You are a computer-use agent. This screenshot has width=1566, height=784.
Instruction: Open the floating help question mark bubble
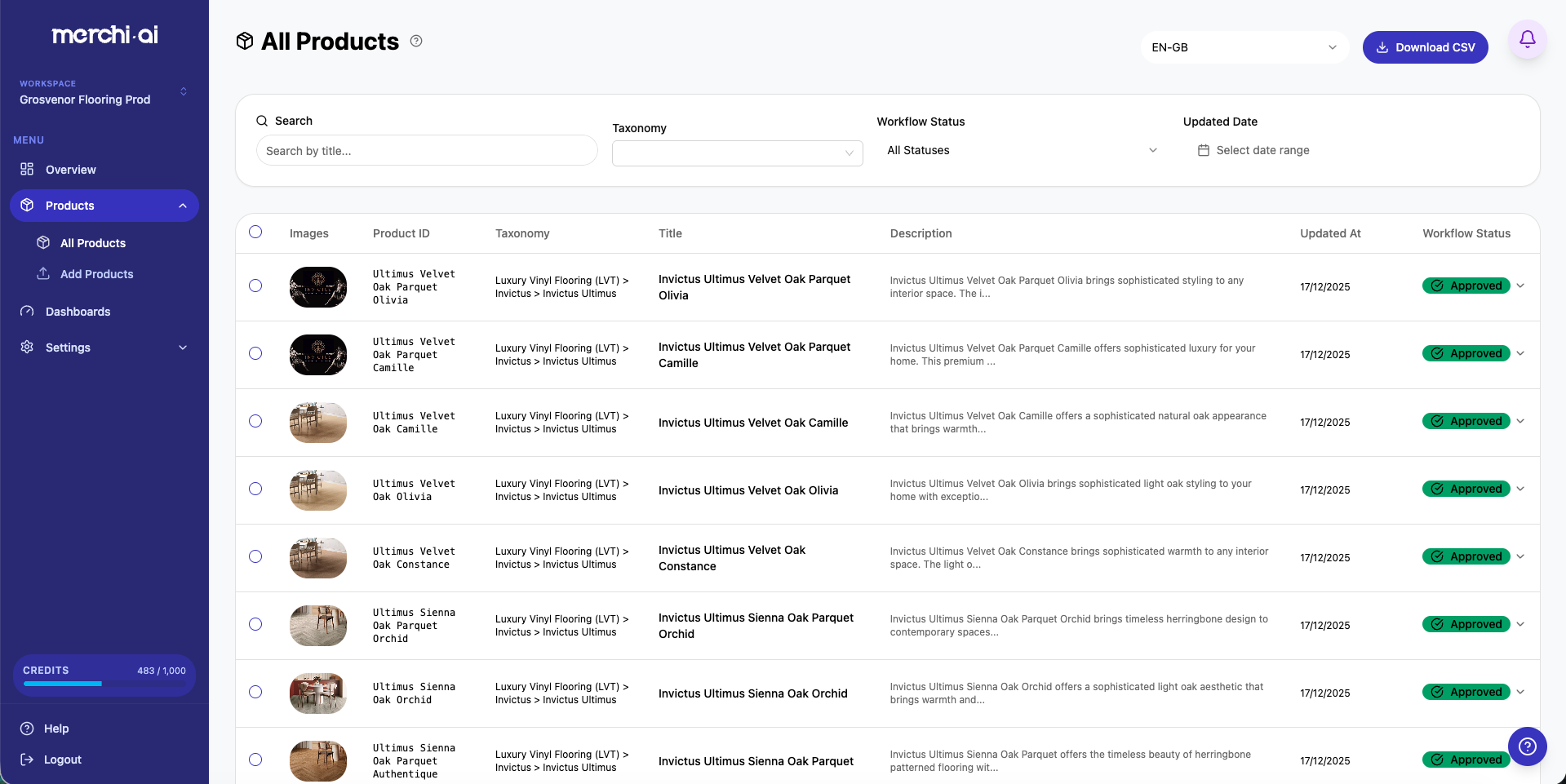tap(1528, 746)
